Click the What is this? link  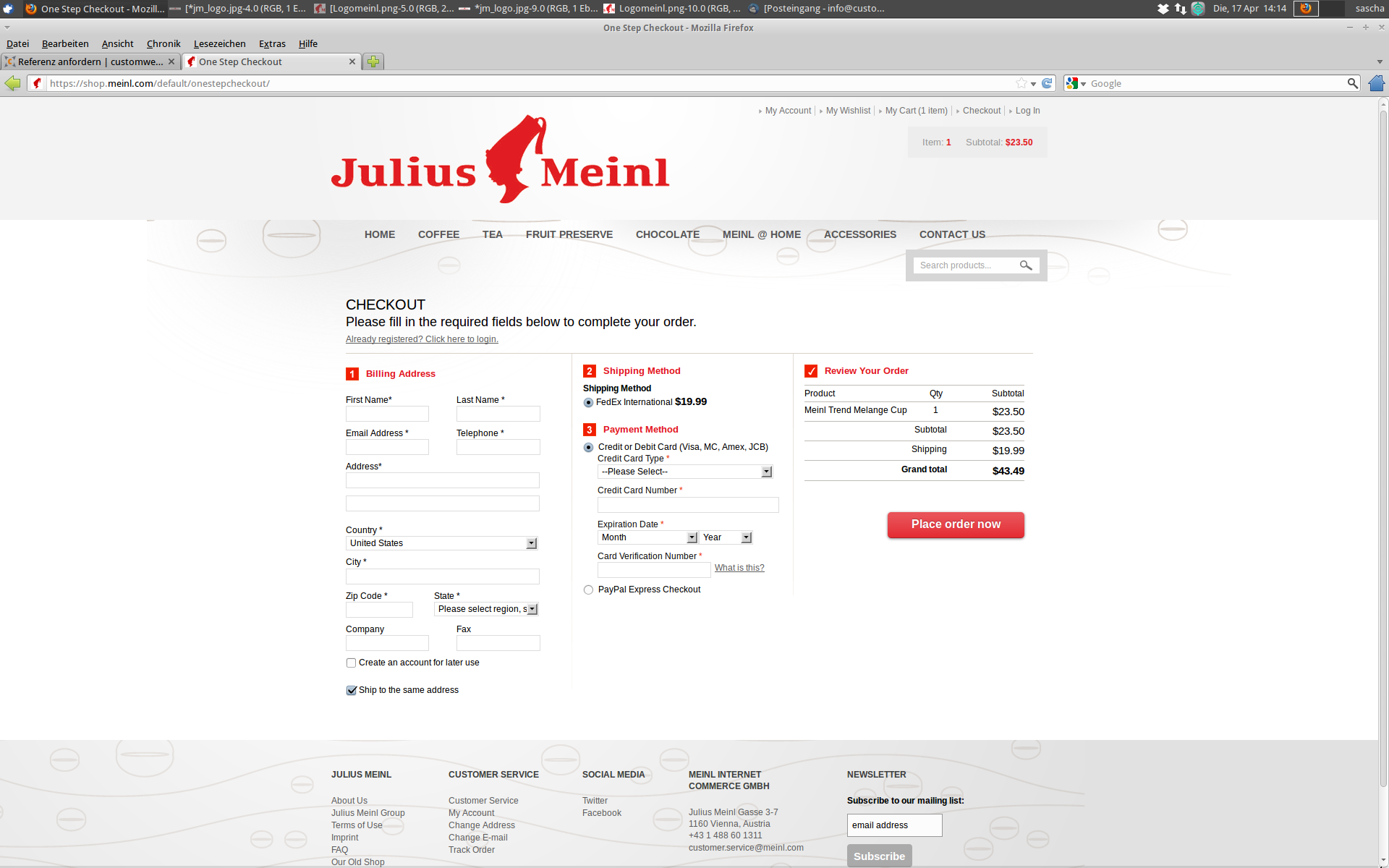[x=739, y=568]
